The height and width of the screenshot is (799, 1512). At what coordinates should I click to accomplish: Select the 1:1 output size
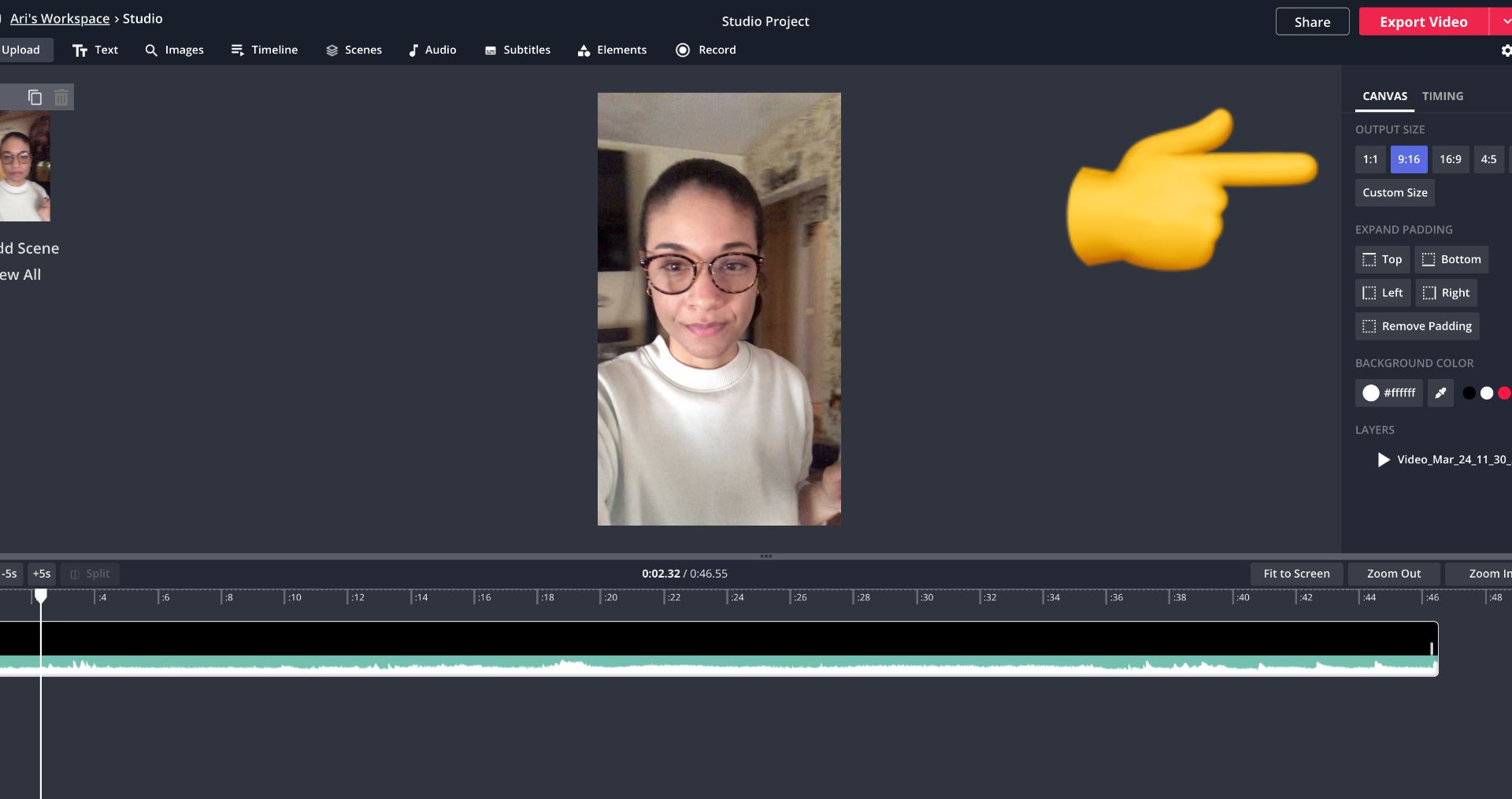click(x=1370, y=159)
